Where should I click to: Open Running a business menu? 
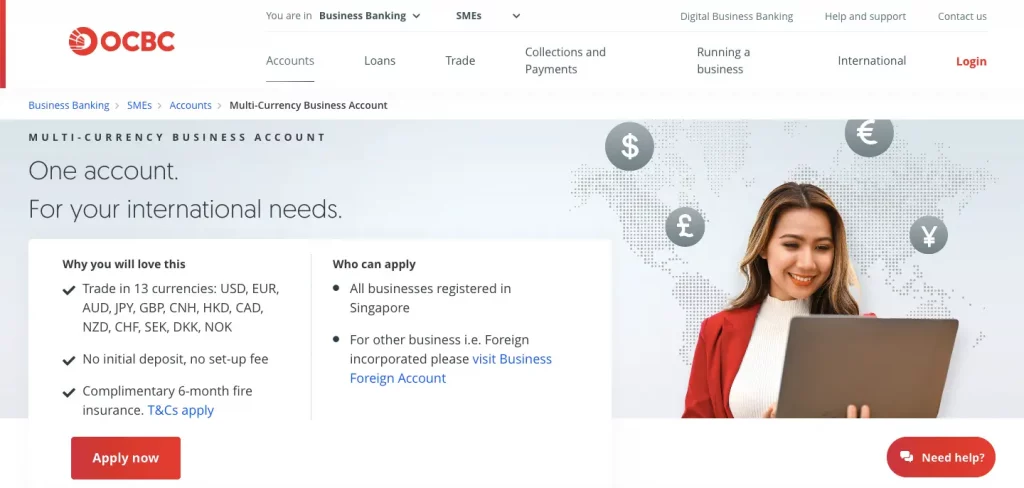click(724, 61)
